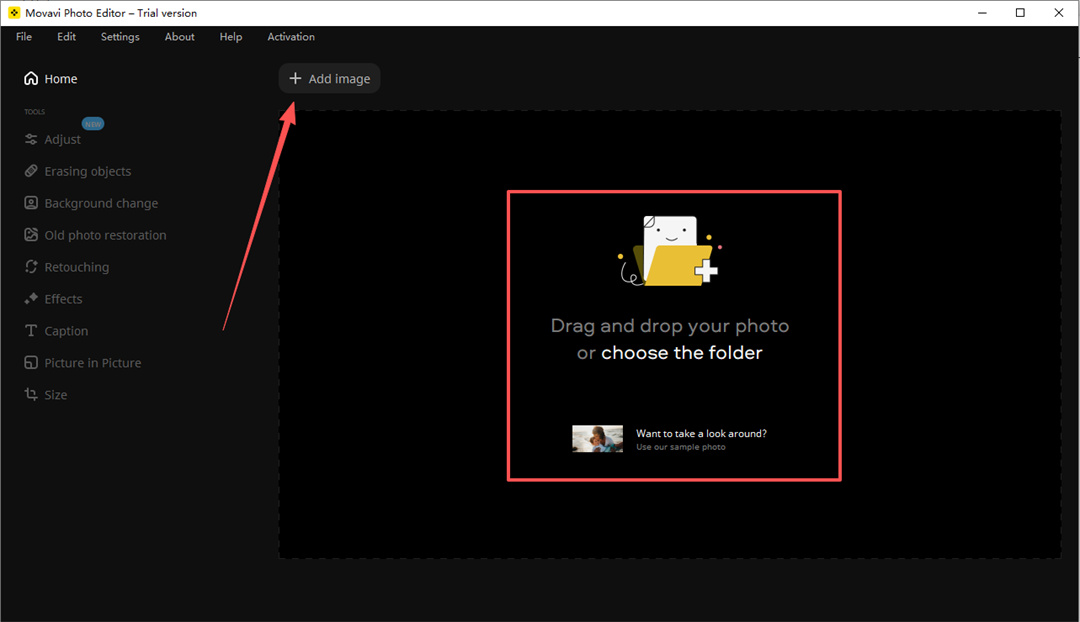Click the Old photo restoration icon
The image size is (1080, 622).
[31, 235]
